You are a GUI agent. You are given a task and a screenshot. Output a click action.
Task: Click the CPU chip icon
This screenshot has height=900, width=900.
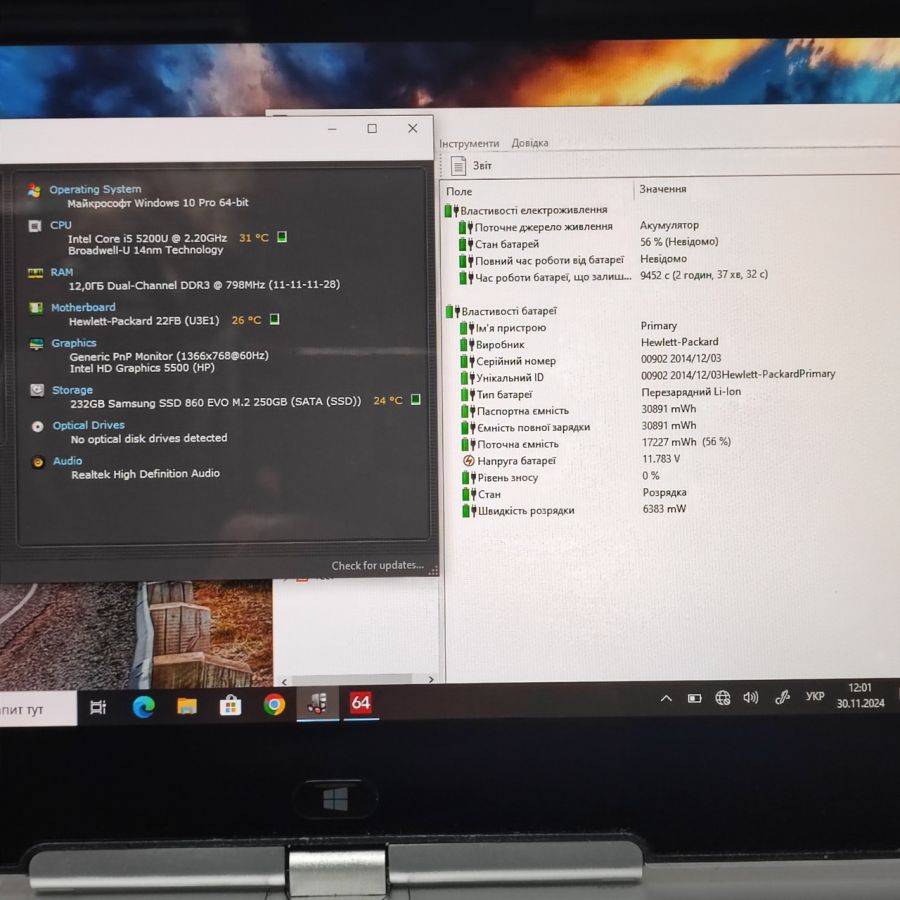coord(35,226)
